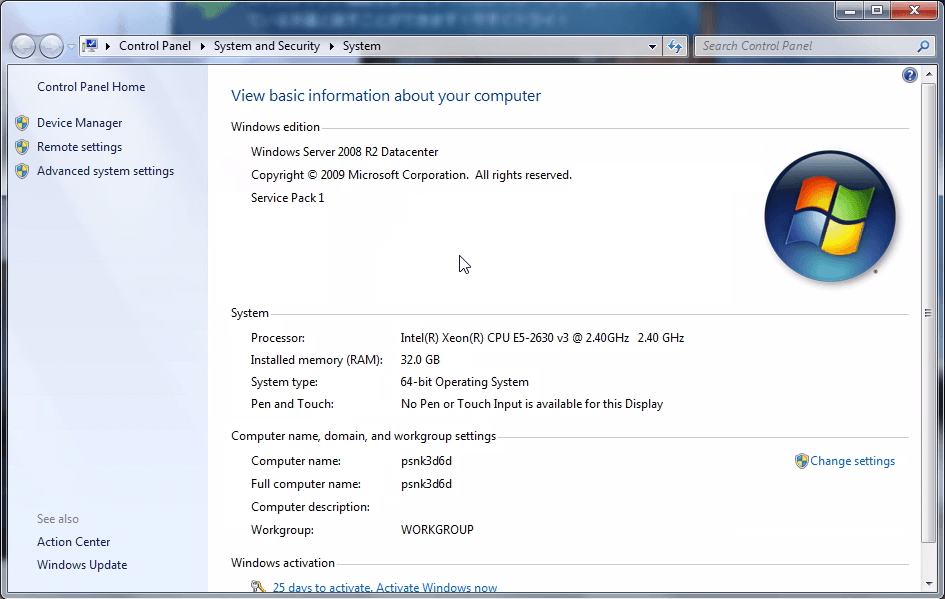The height and width of the screenshot is (599, 945).
Task: Click the key icon next to activation link
Action: coord(258,586)
